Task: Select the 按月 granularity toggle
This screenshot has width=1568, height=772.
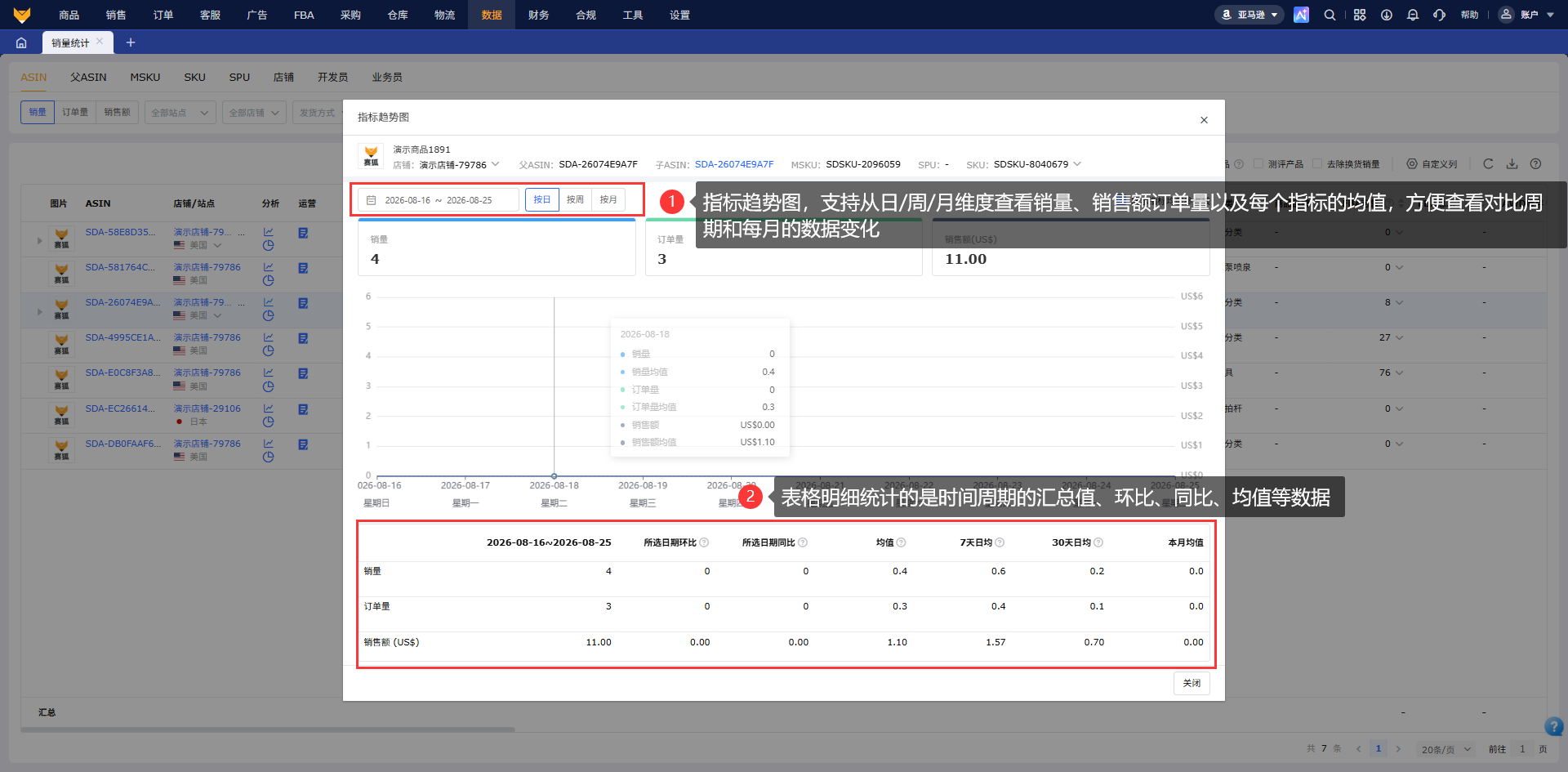Action: click(x=608, y=199)
